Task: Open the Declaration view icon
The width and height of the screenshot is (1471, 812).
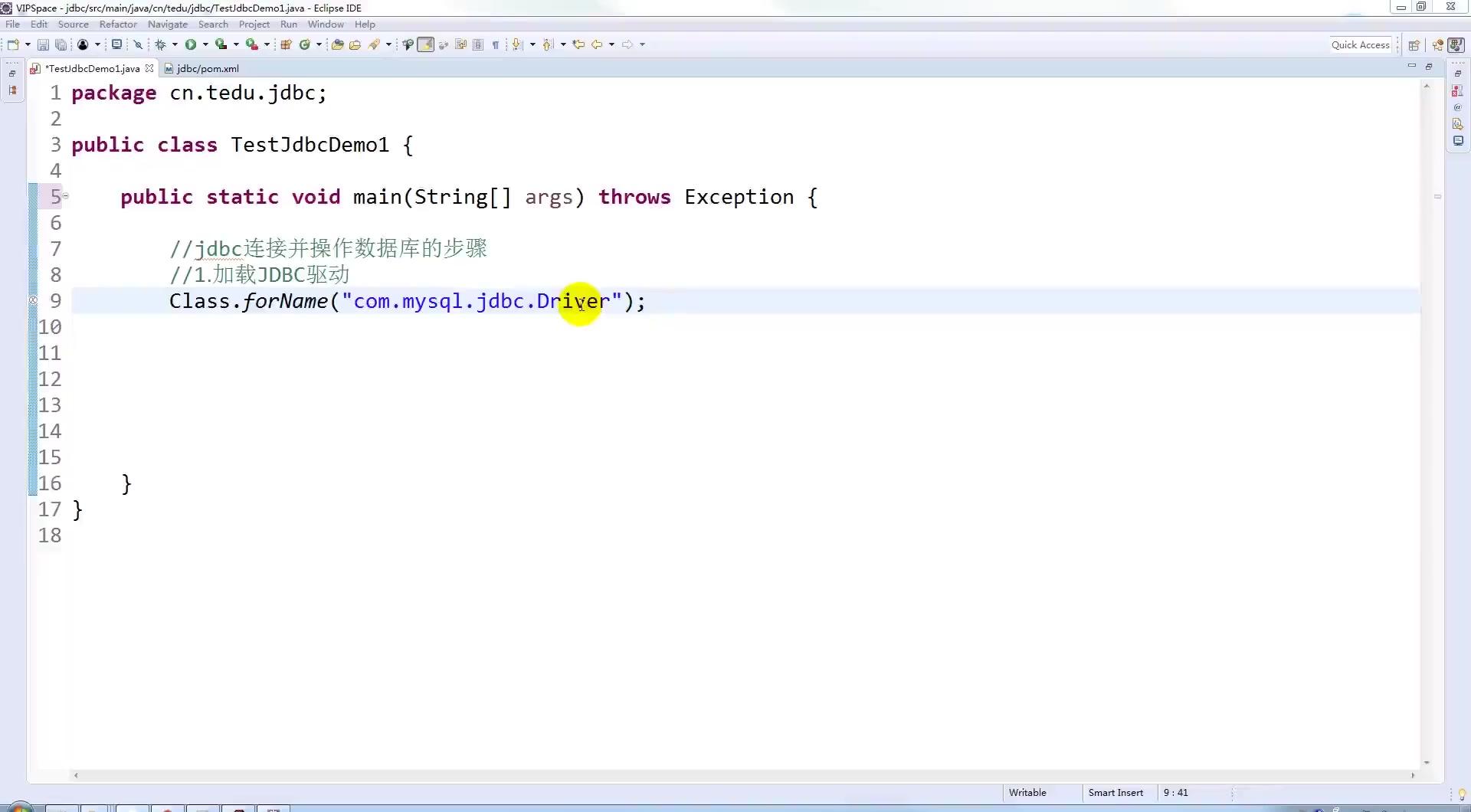Action: click(1457, 124)
